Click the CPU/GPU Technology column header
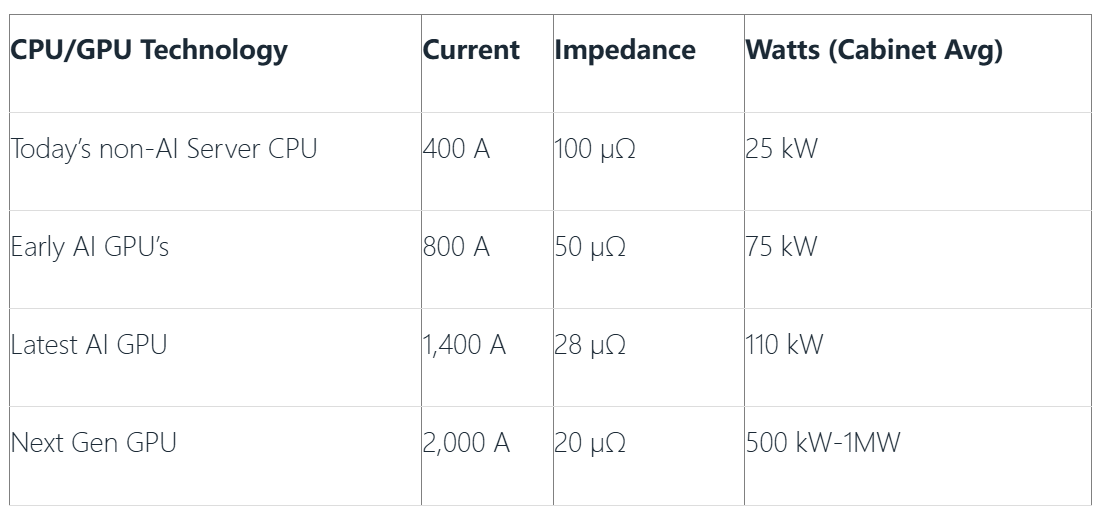Screen dimensions: 1109x519 coord(149,50)
